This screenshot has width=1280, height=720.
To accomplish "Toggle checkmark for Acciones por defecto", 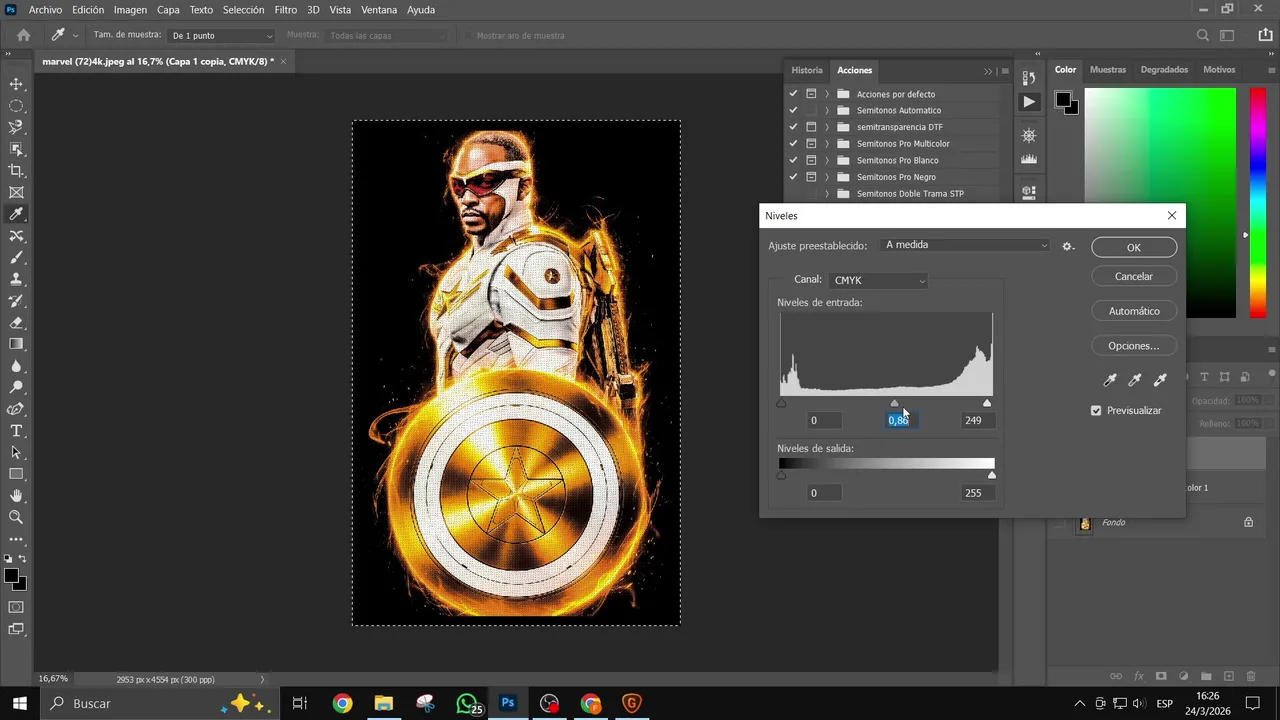I will [793, 94].
